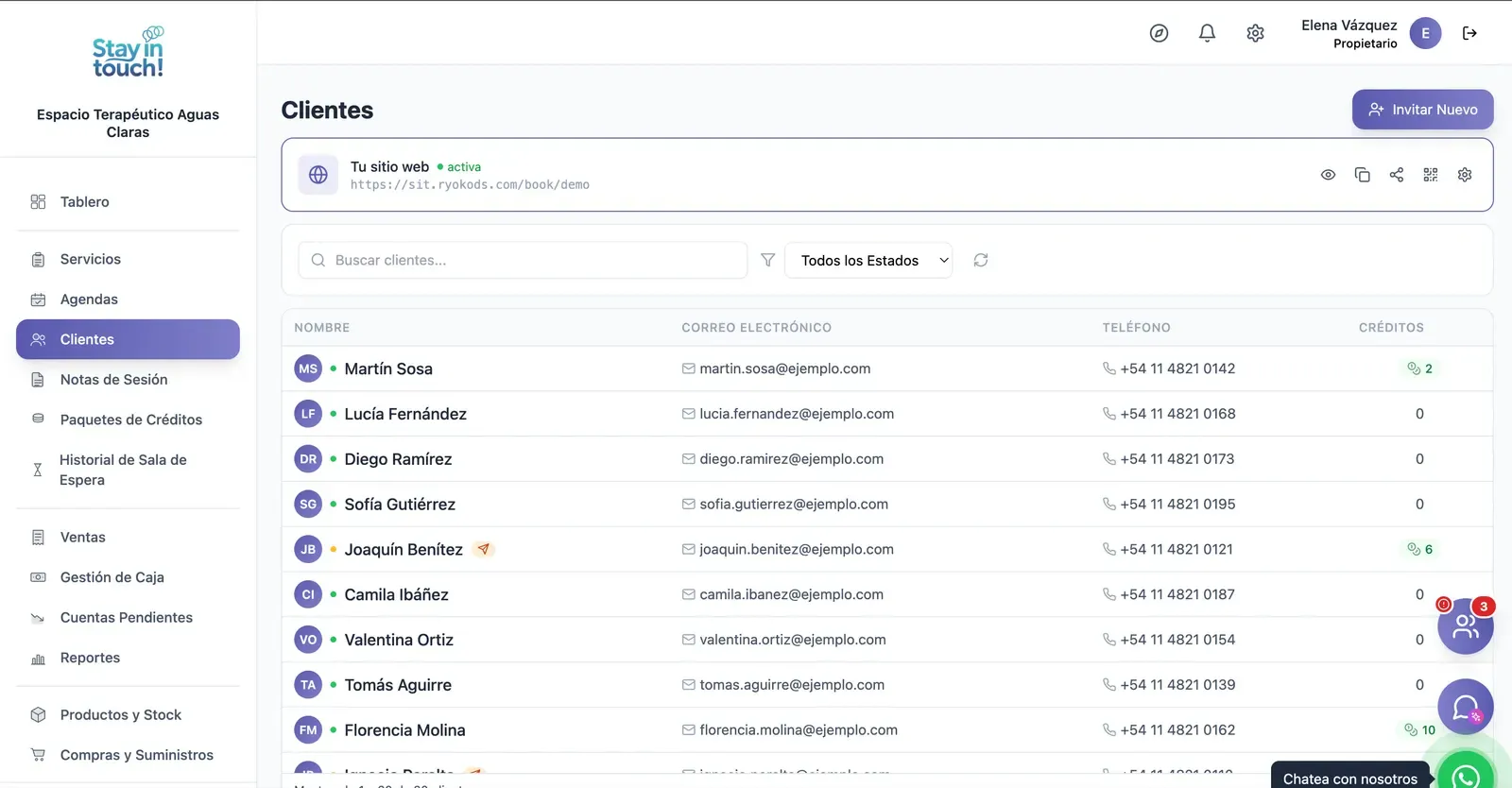Go to Ventas section
Screen dimensions: 1512x788
(x=128, y=537)
